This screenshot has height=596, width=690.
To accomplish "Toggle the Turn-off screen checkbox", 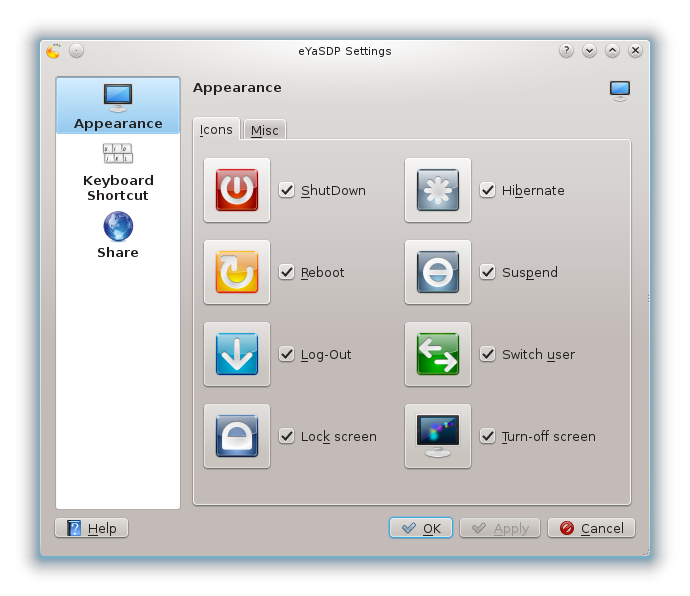I will pos(488,436).
